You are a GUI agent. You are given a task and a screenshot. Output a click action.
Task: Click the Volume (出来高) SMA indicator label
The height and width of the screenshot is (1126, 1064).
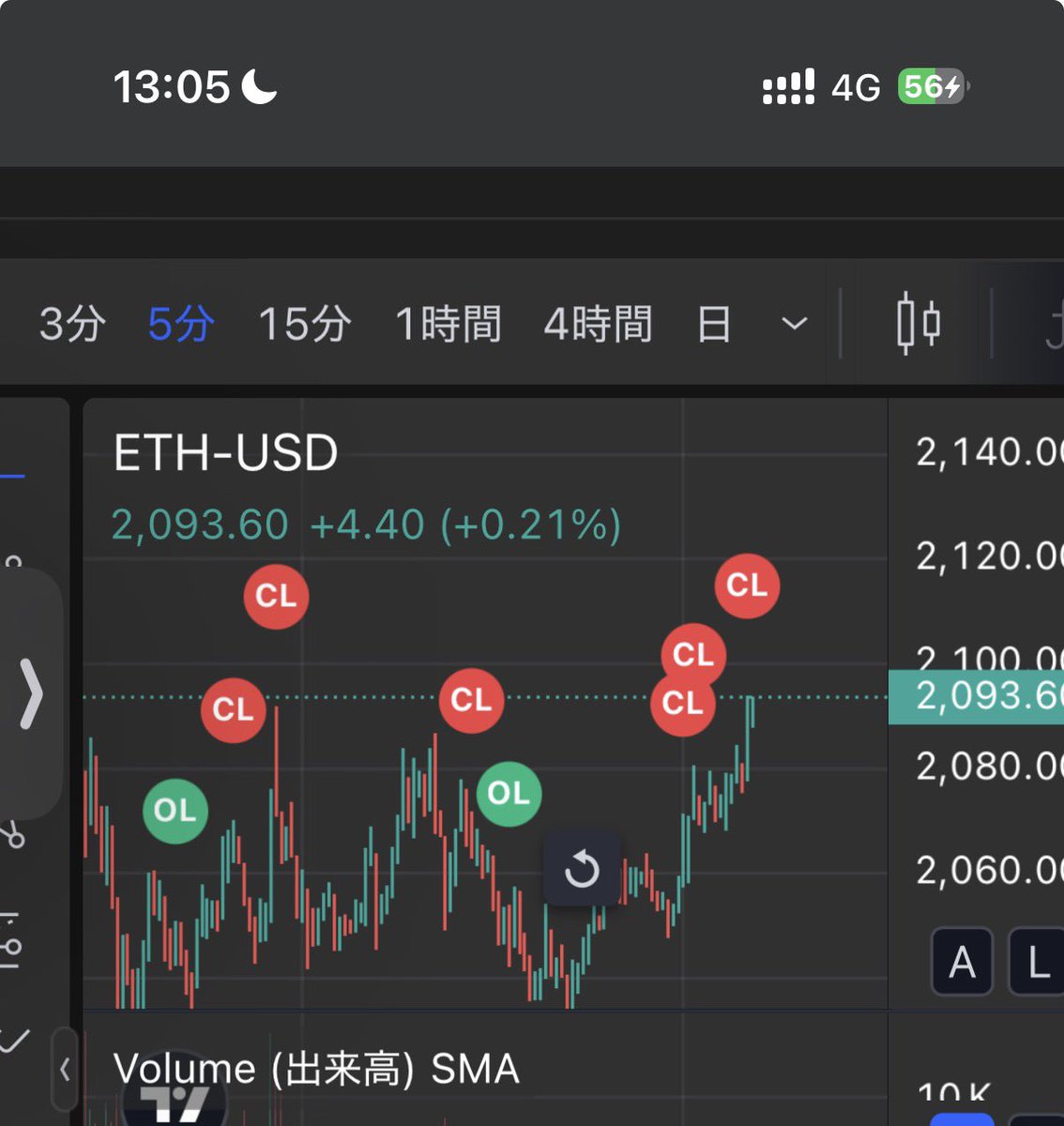pyautogui.click(x=315, y=1069)
